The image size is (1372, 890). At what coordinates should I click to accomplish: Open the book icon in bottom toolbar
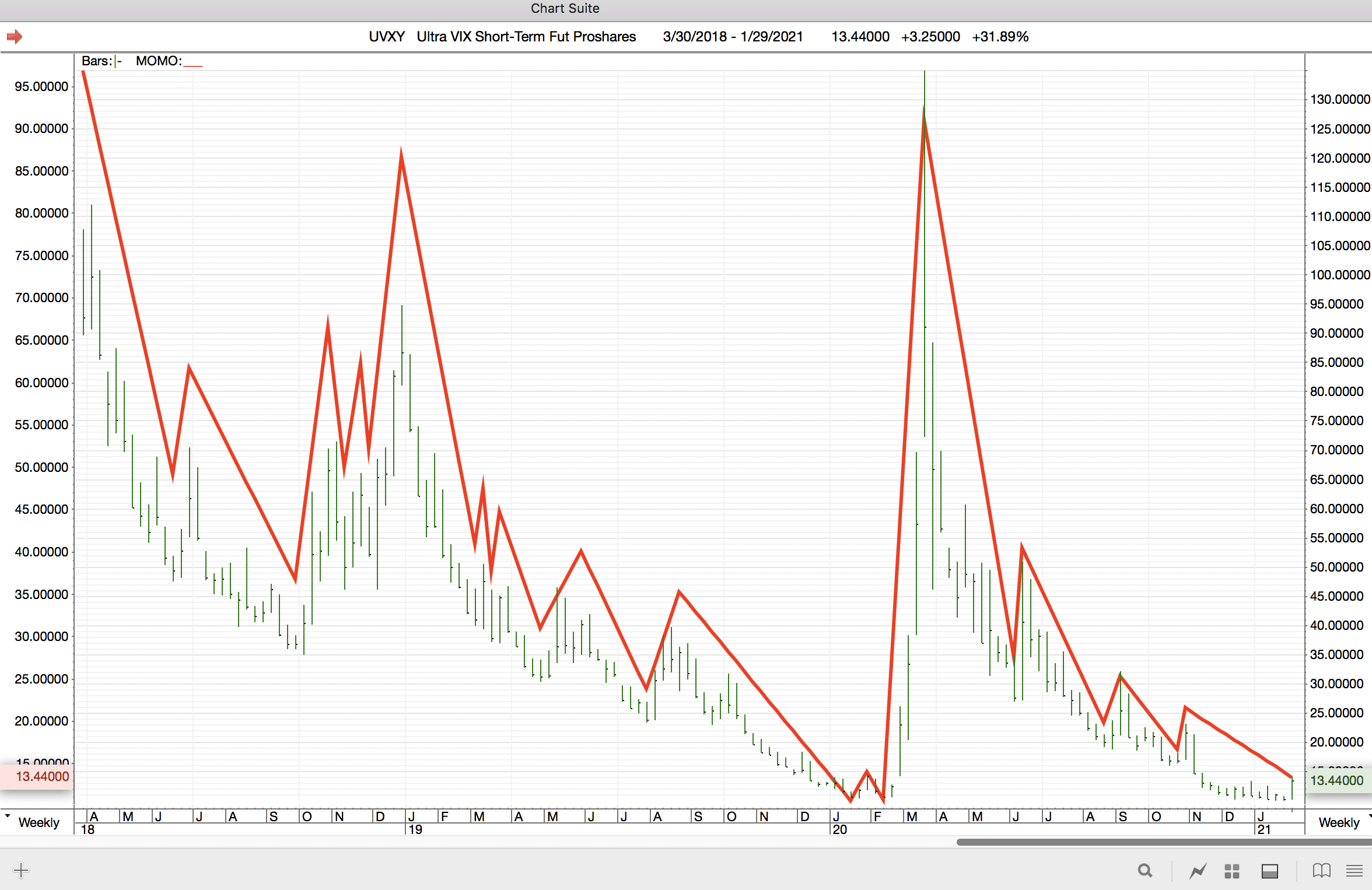pos(1322,871)
